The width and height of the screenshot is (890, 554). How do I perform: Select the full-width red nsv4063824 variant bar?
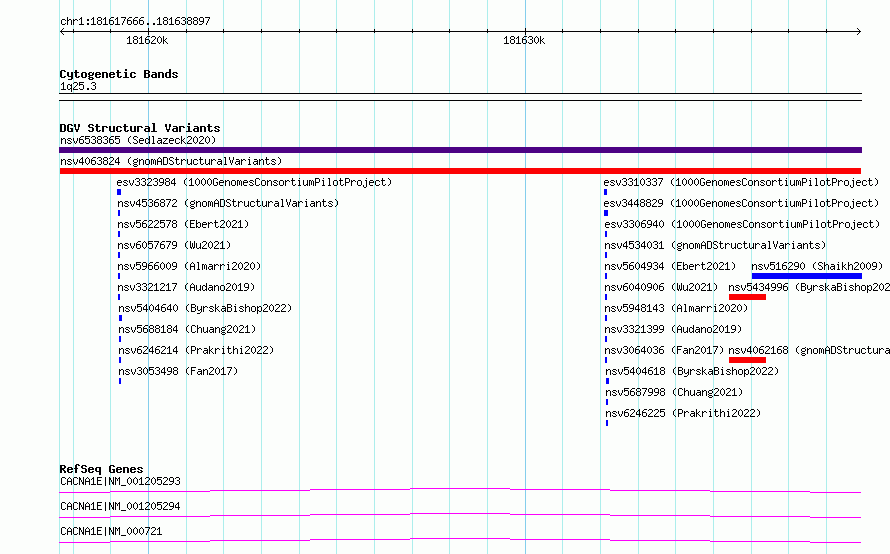460,171
